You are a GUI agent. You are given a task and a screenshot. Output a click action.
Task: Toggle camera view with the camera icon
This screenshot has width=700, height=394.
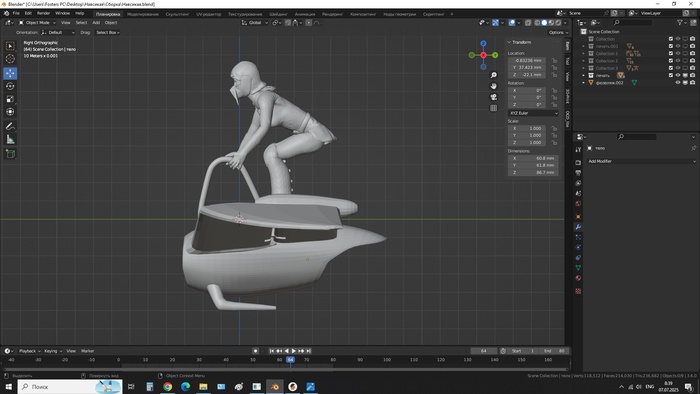(493, 97)
